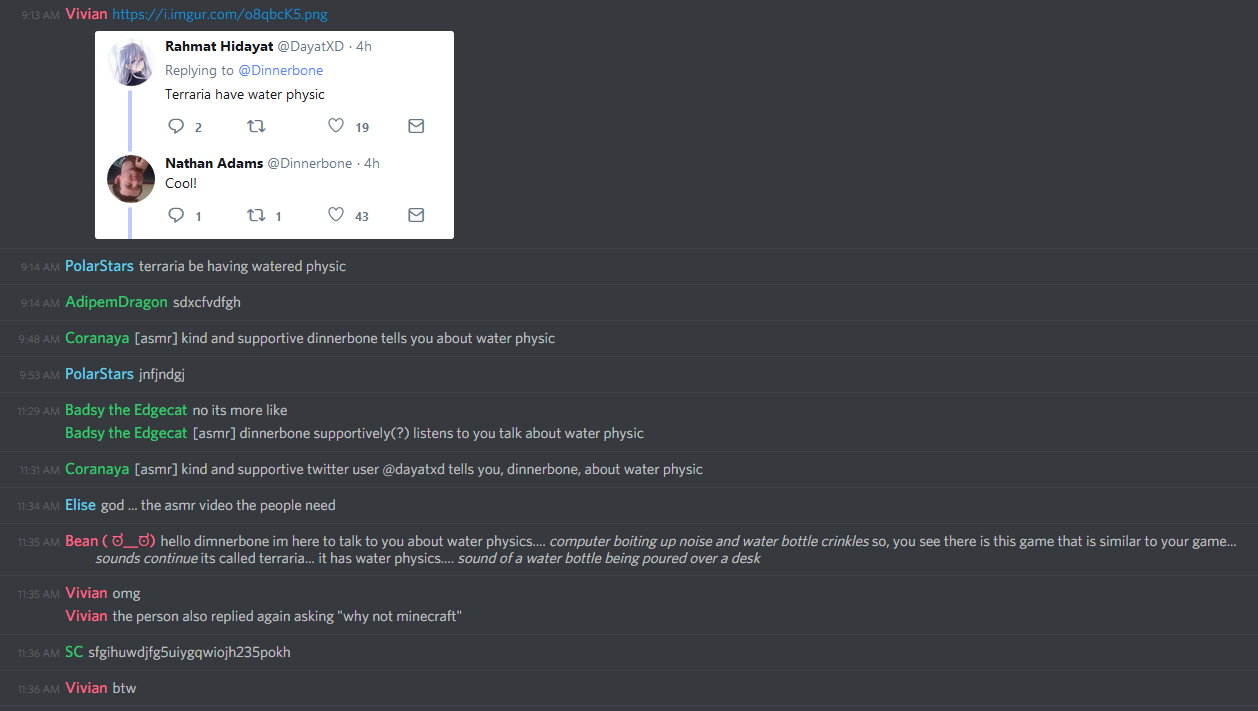
Task: Like Rahmat Hidayat's tweet heart icon
Action: tap(336, 126)
